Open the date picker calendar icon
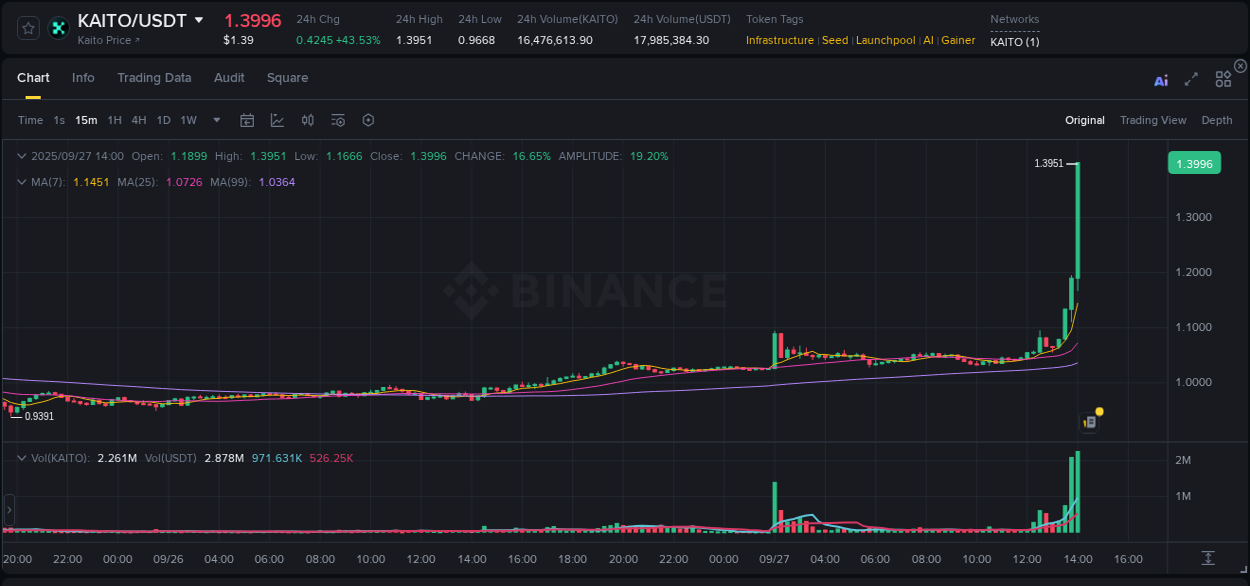The image size is (1250, 586). point(247,120)
